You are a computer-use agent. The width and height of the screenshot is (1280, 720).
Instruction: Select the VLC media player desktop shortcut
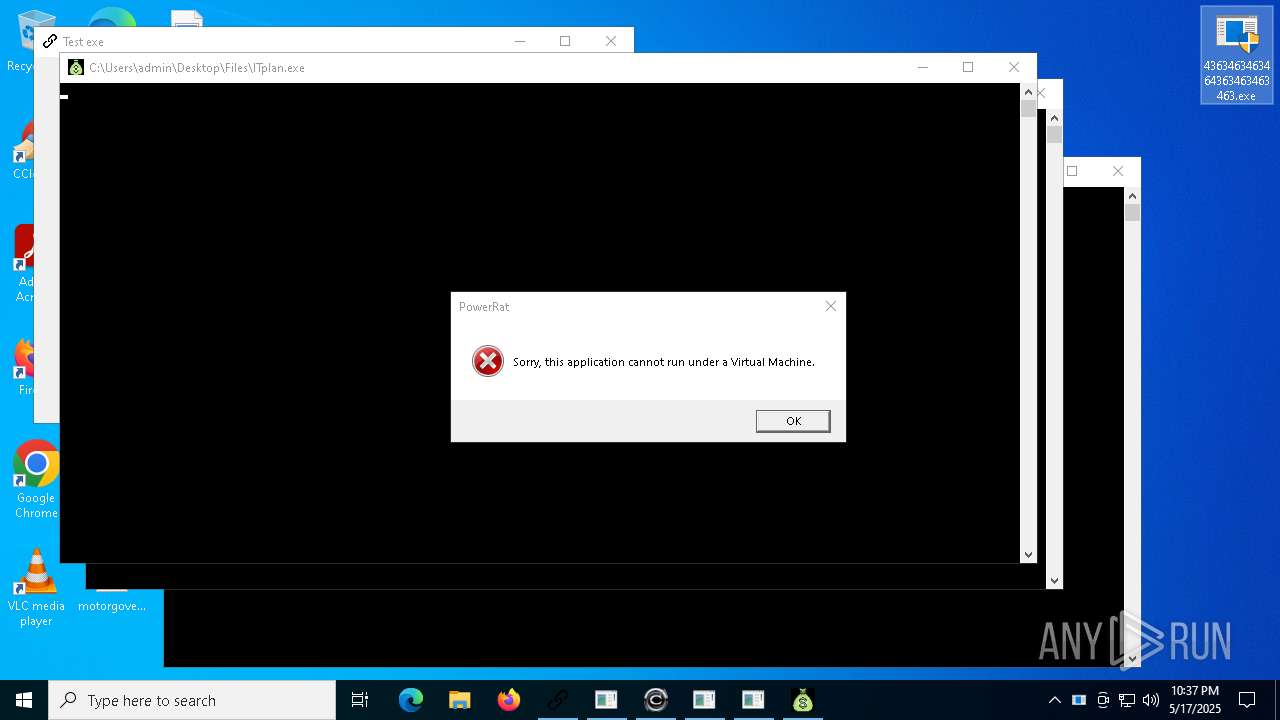36,587
